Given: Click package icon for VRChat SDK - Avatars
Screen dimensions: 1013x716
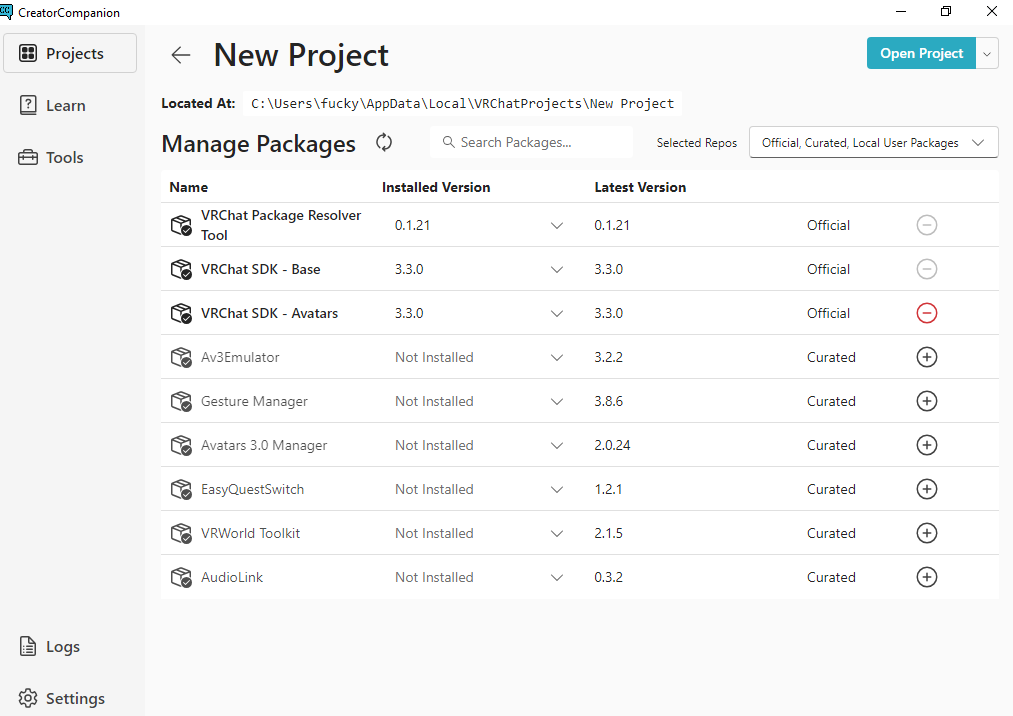Looking at the screenshot, I should coord(181,313).
